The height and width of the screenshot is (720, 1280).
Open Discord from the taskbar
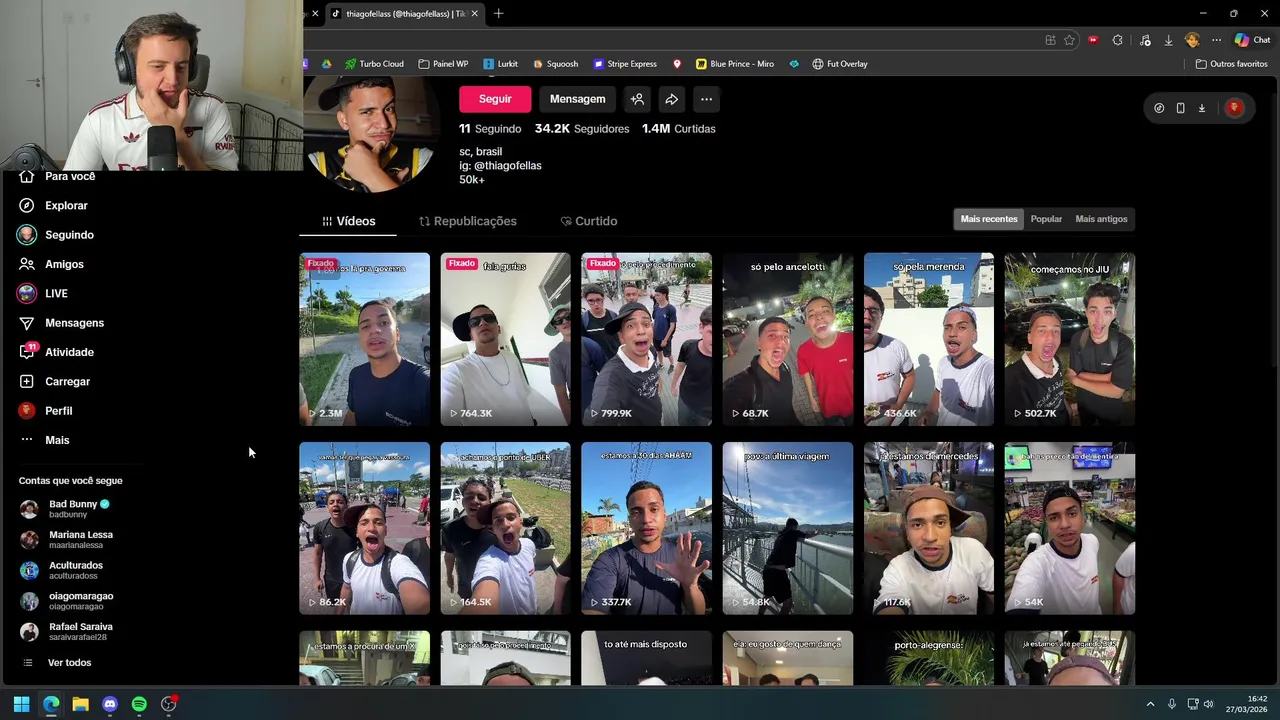(110, 704)
